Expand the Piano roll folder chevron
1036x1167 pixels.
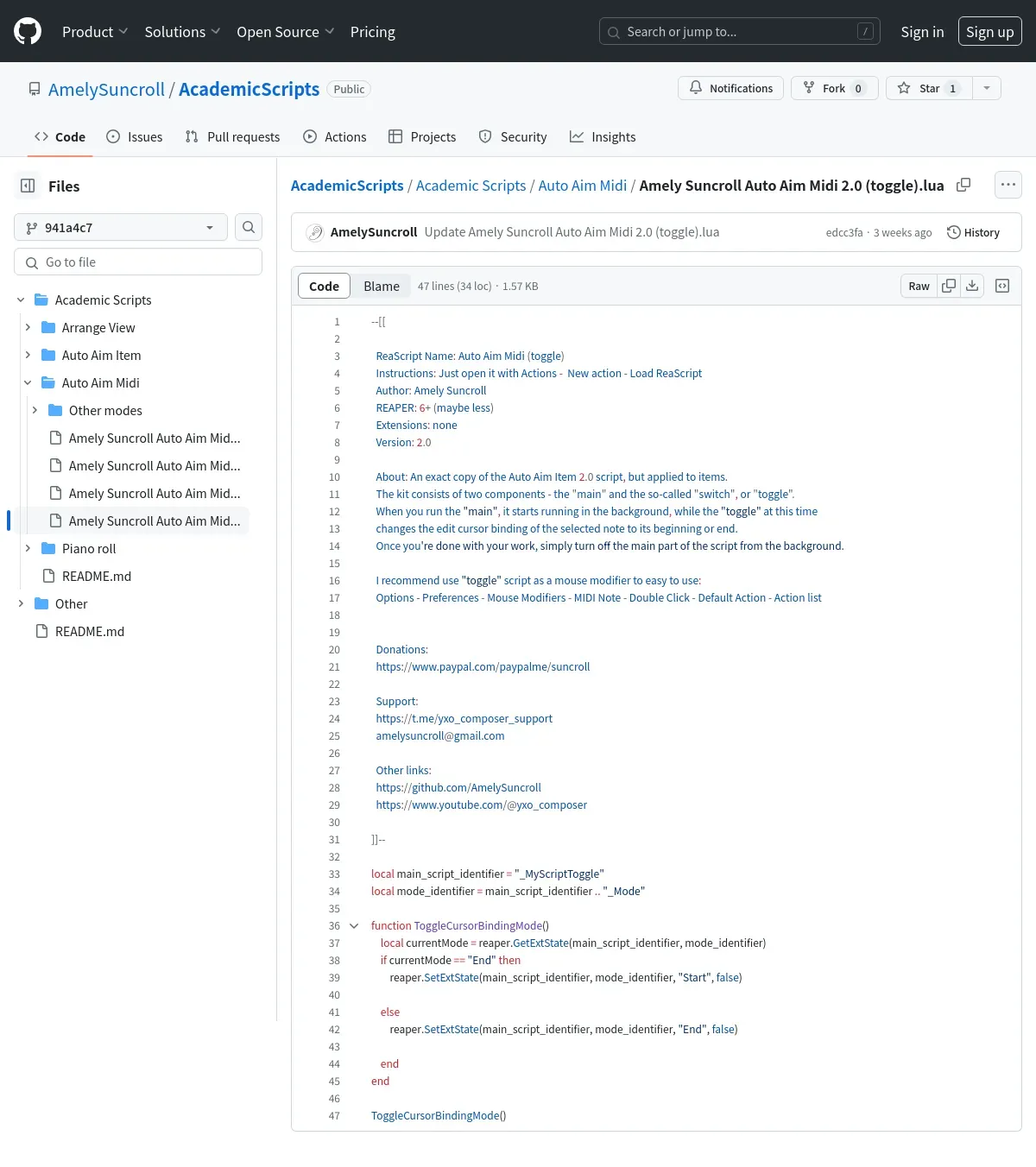pyautogui.click(x=28, y=548)
